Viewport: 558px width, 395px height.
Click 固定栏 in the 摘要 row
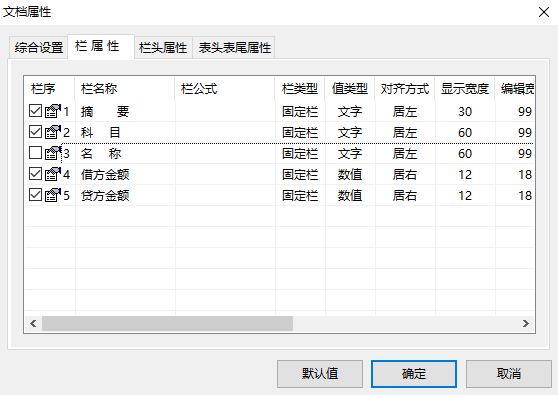[x=300, y=111]
